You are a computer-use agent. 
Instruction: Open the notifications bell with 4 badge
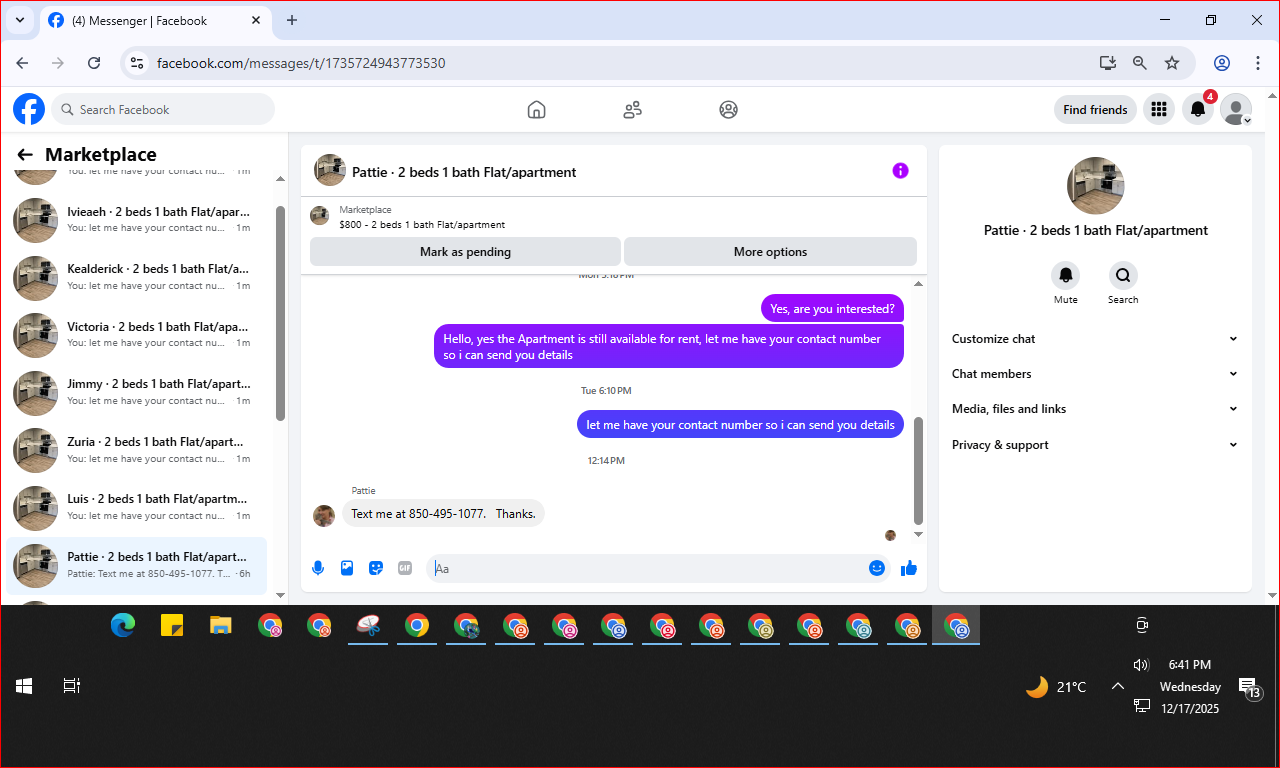coord(1198,110)
